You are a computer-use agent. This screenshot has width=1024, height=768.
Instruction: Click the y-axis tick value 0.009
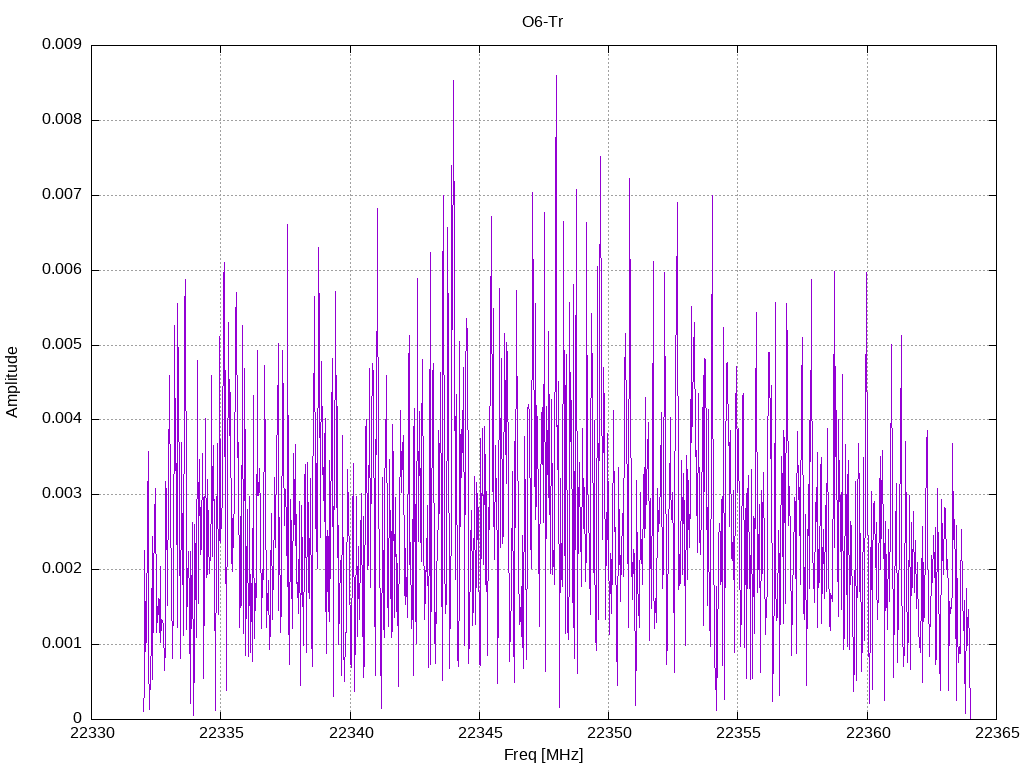tap(62, 44)
